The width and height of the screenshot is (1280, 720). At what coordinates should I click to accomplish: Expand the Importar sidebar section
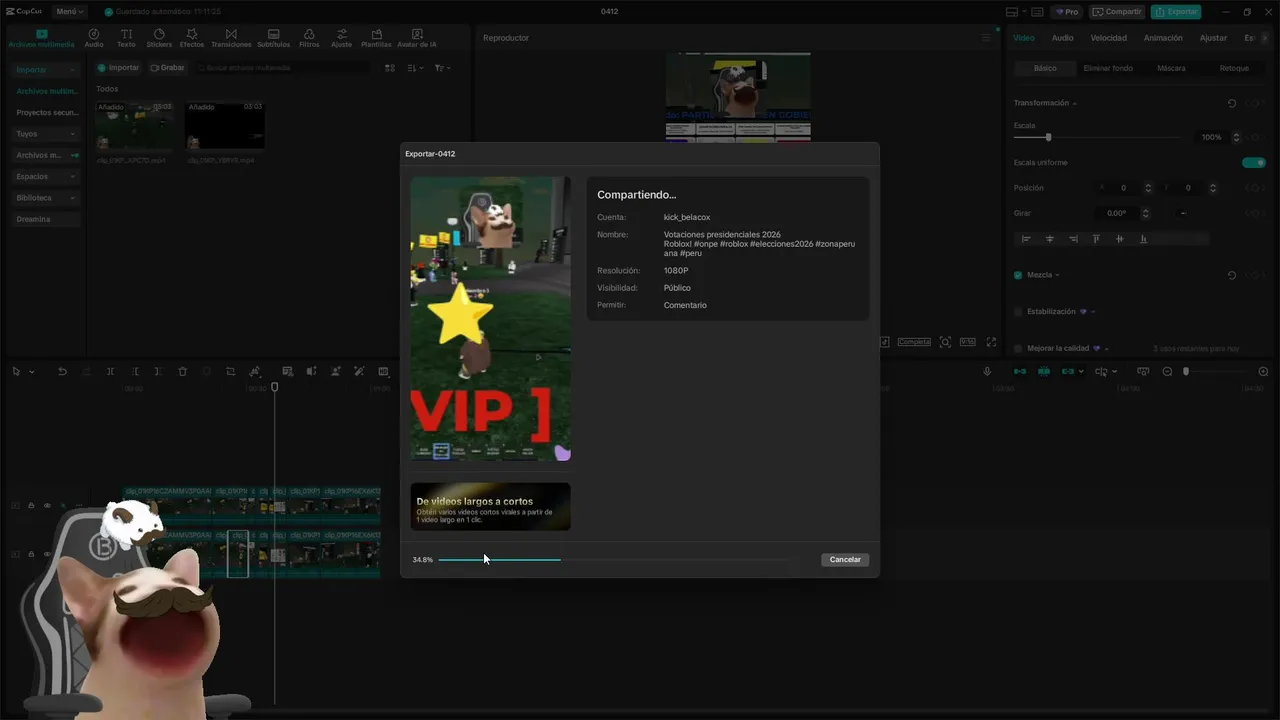pos(47,70)
